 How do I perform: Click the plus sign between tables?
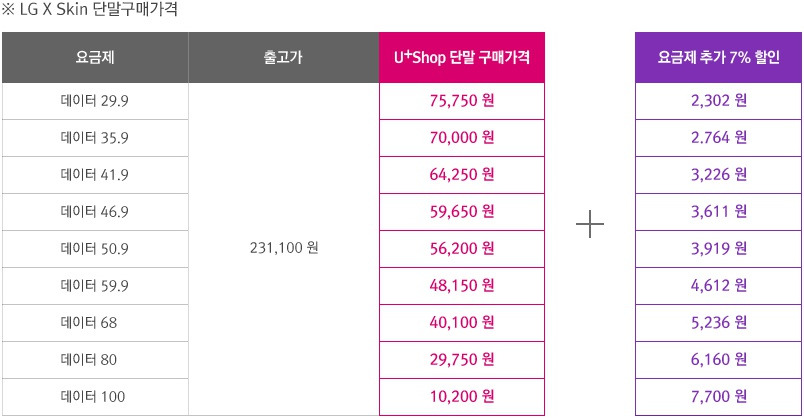[590, 224]
